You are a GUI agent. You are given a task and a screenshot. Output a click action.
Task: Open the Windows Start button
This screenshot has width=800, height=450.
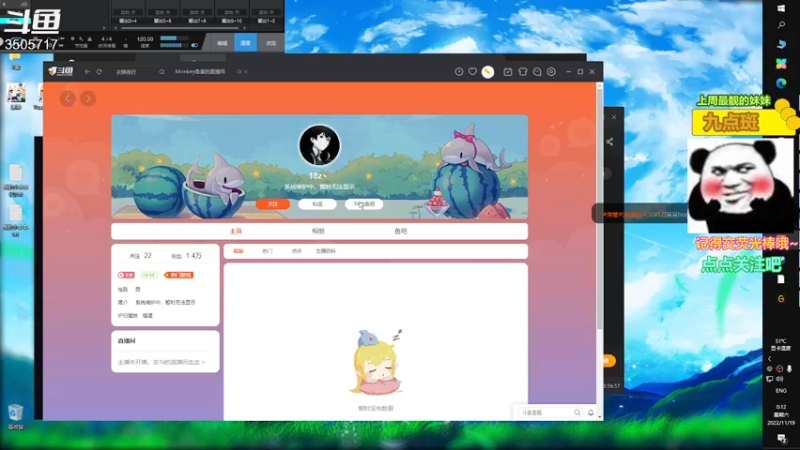pos(781,9)
